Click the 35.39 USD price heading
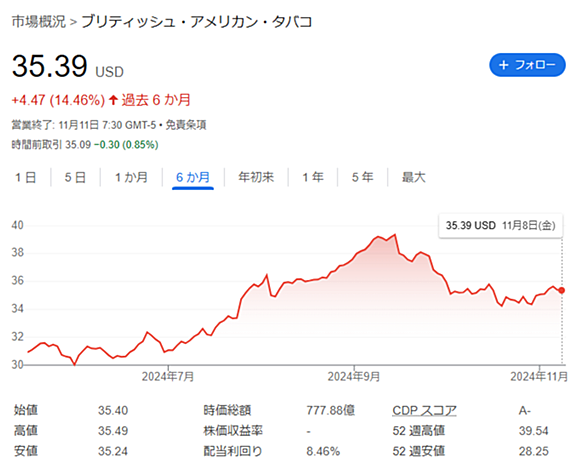The width and height of the screenshot is (586, 466). pyautogui.click(x=68, y=66)
